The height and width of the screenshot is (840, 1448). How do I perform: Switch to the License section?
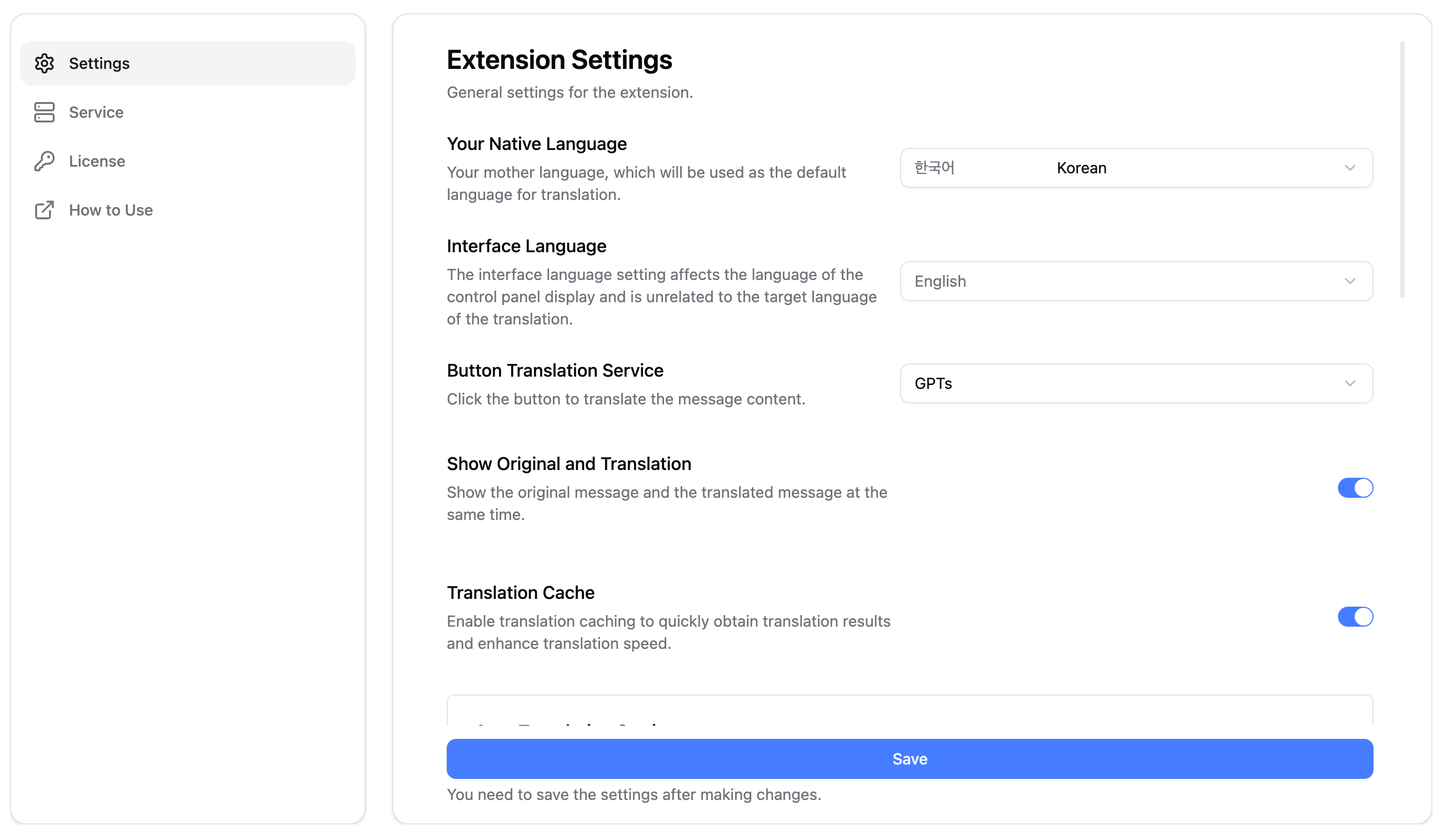pos(97,161)
